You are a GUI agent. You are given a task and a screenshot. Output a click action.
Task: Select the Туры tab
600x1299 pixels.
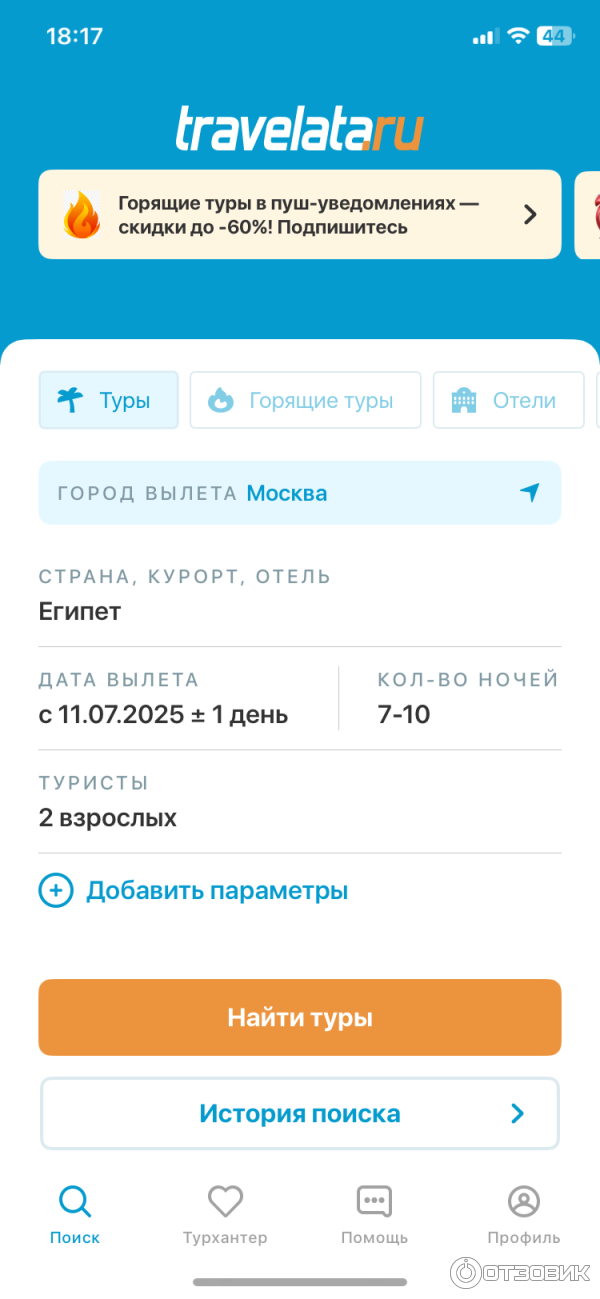[x=109, y=401]
